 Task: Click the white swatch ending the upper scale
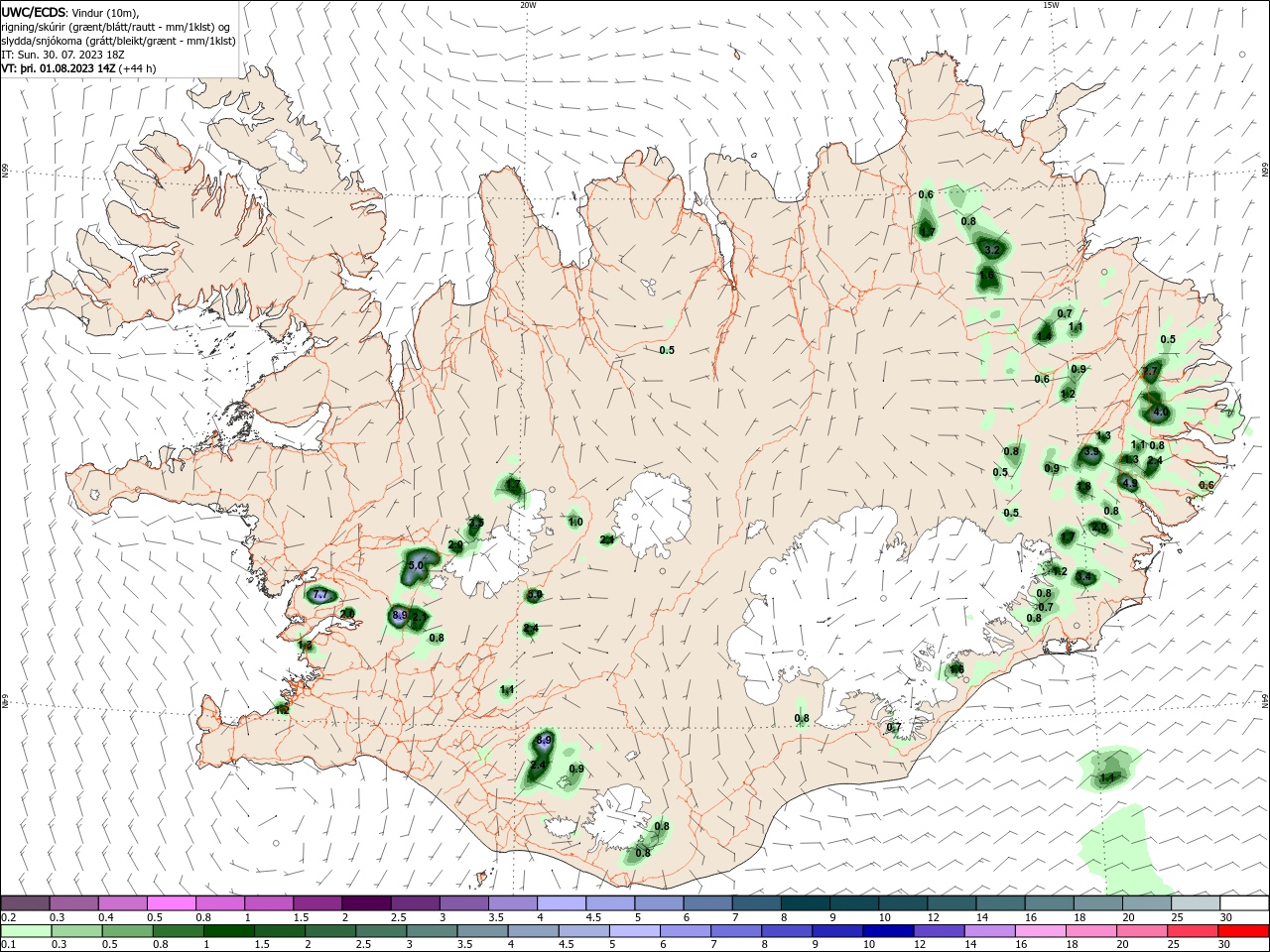point(1244,902)
